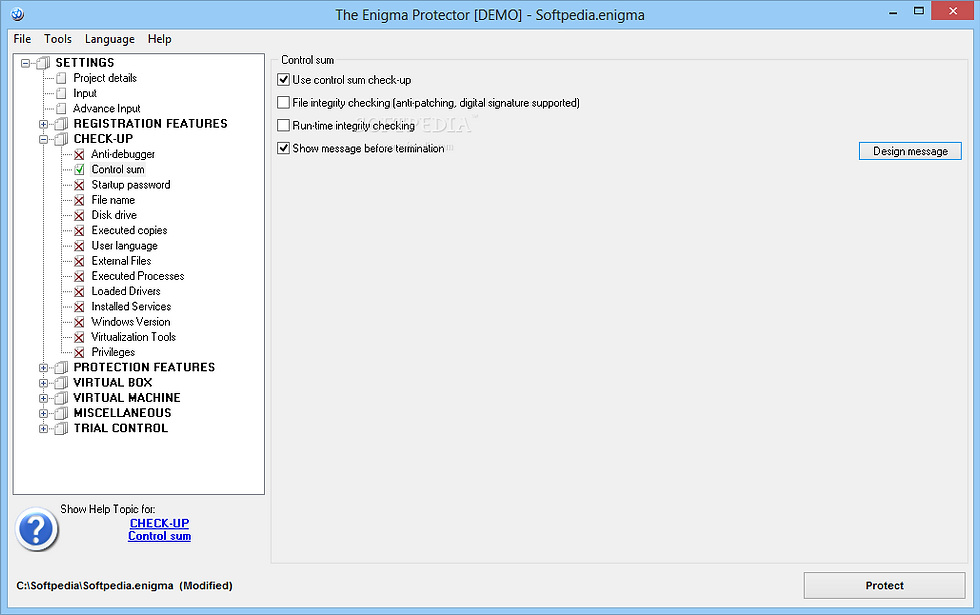Screen dimensions: 980x615
Task: Click the red X icon beside Anti-debugger
Action: (x=79, y=154)
